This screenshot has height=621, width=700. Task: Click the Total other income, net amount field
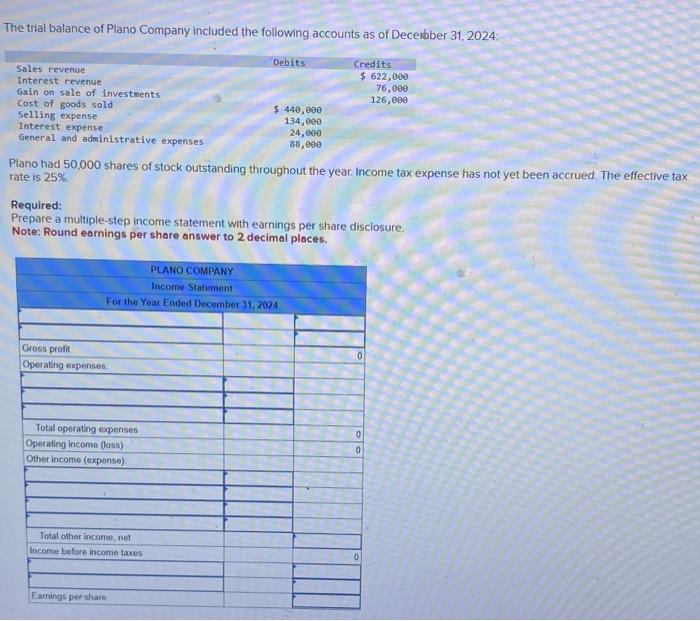click(x=327, y=541)
